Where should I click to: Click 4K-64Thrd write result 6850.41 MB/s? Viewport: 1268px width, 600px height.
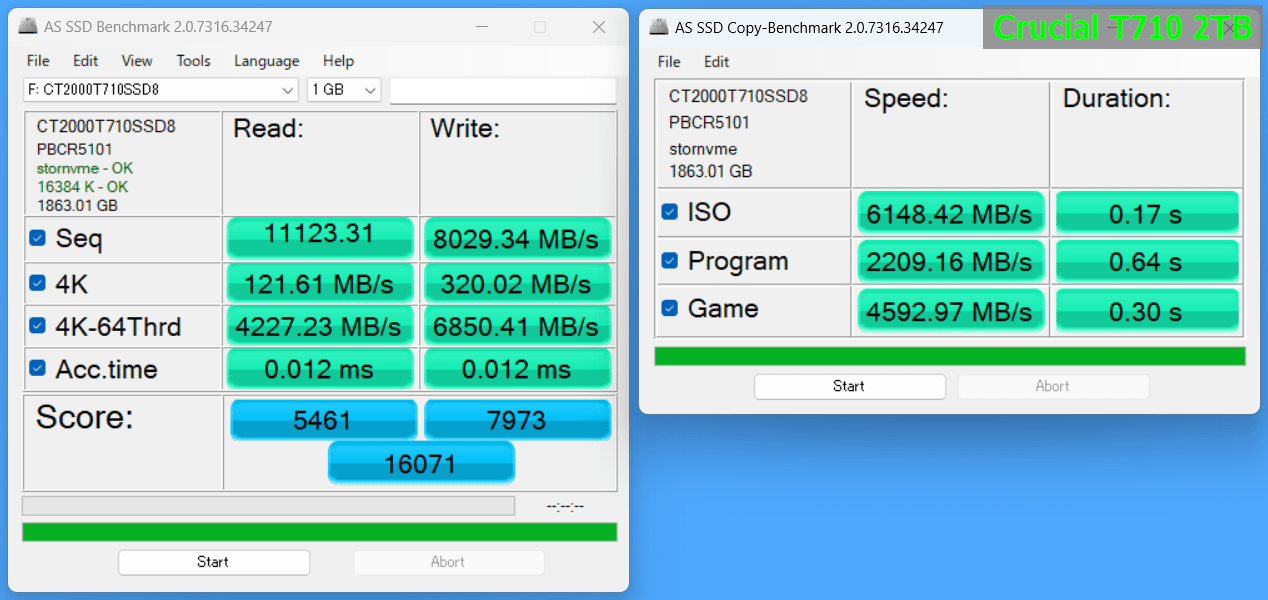point(517,326)
